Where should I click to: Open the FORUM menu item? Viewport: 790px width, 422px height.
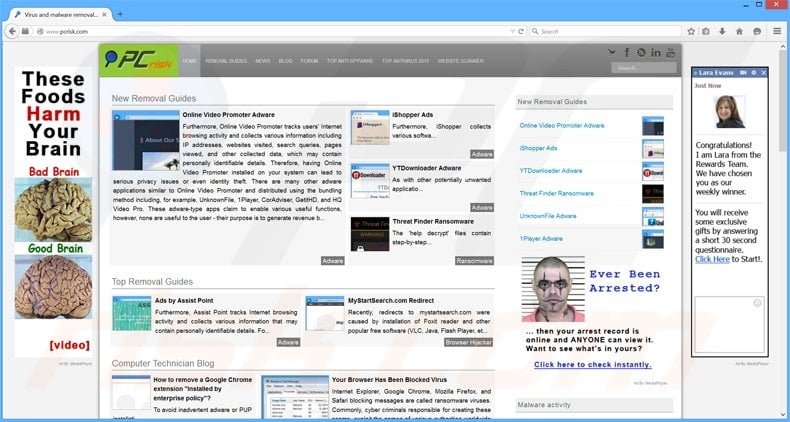(x=309, y=61)
